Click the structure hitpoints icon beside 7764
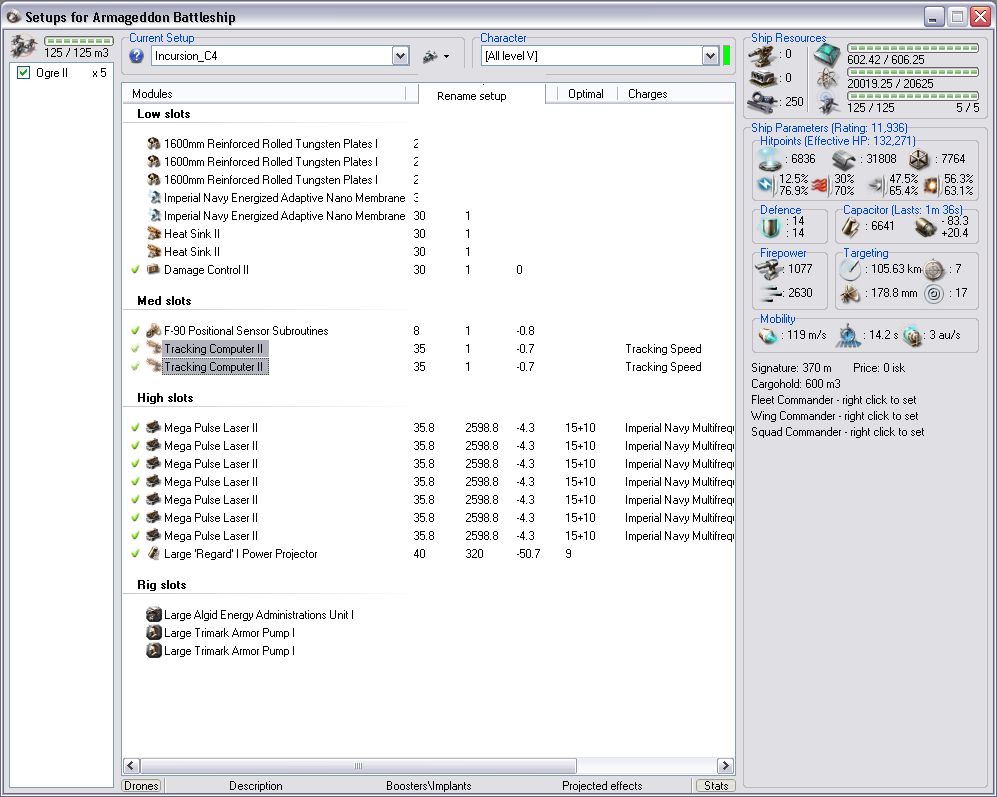The image size is (997, 797). tap(919, 159)
